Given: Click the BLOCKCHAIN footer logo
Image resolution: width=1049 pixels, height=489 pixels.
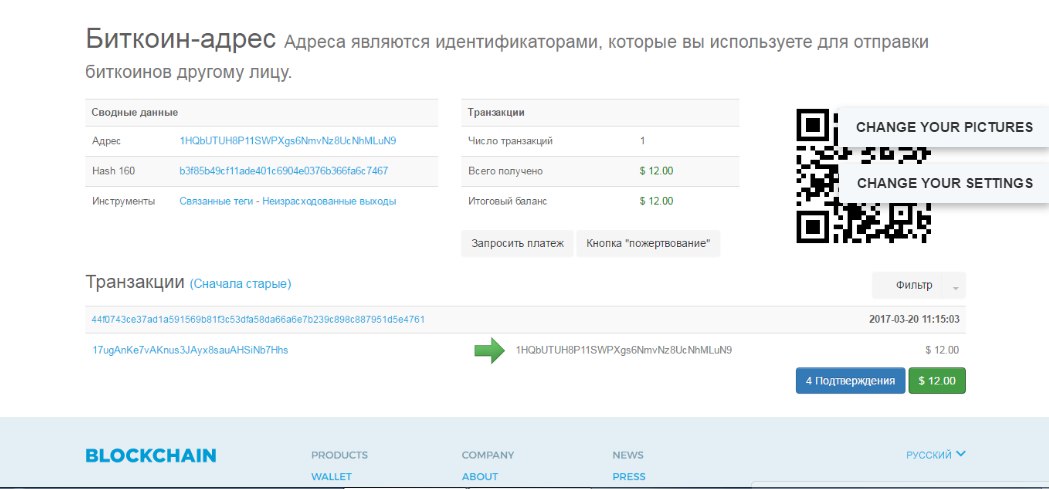Looking at the screenshot, I should coord(150,456).
